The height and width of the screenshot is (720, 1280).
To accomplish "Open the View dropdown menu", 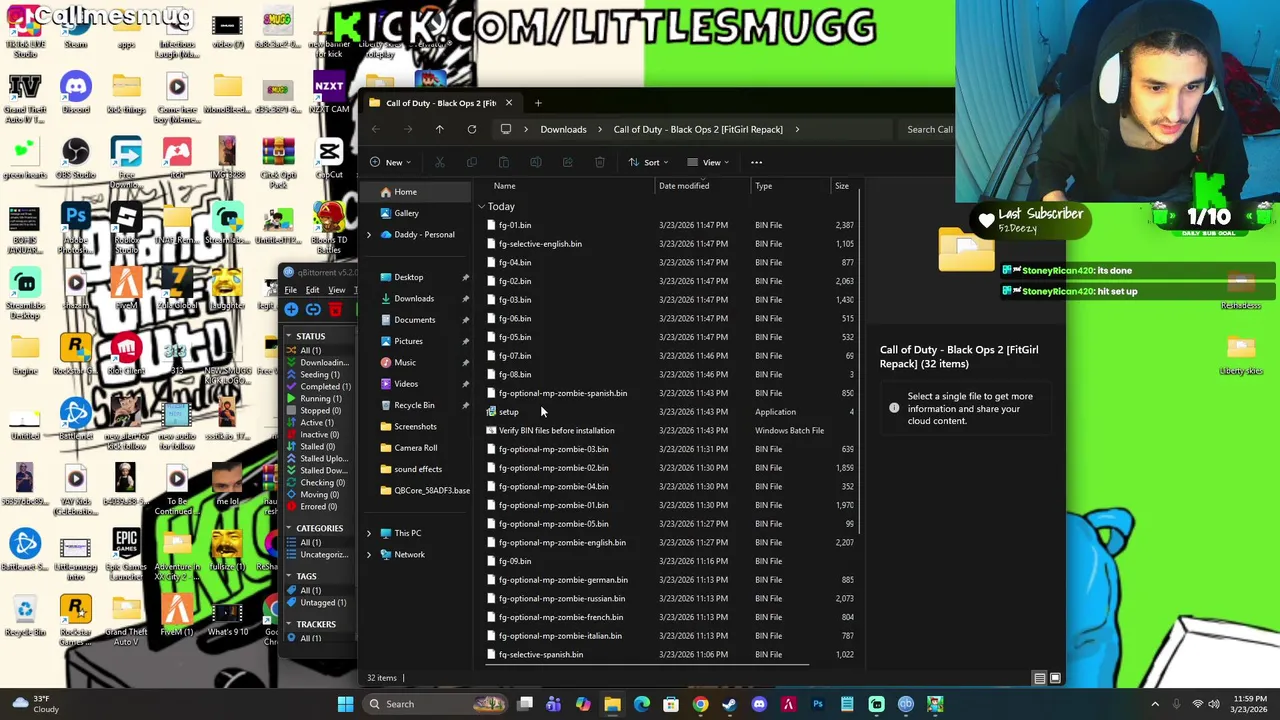I will click(708, 162).
